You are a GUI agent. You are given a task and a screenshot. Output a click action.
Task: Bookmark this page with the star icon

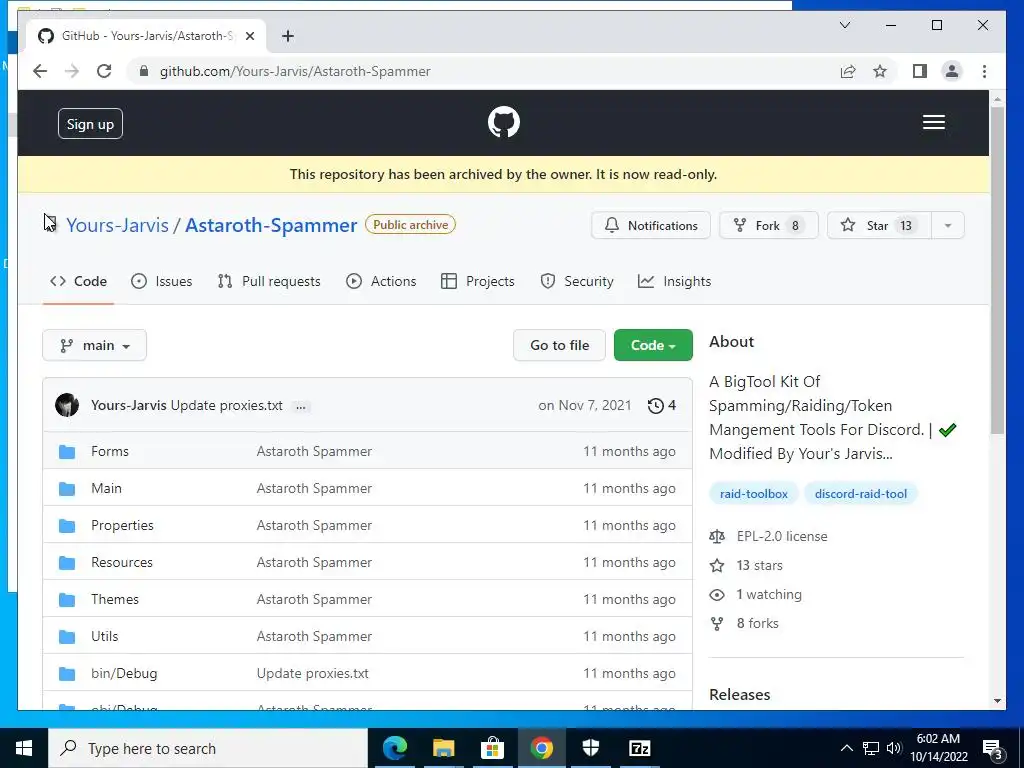pyautogui.click(x=880, y=71)
